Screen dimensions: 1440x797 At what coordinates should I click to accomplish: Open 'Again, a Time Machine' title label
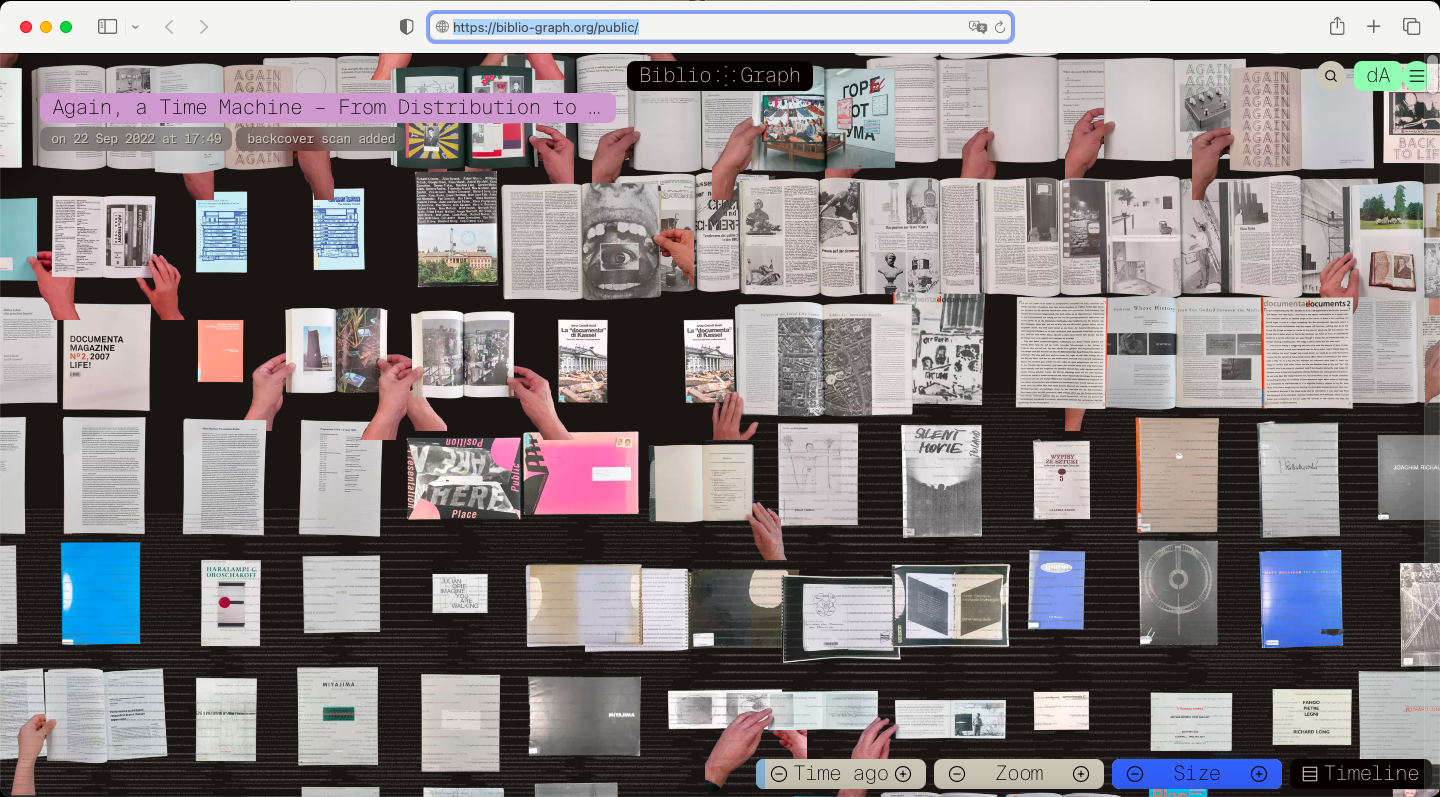point(327,108)
